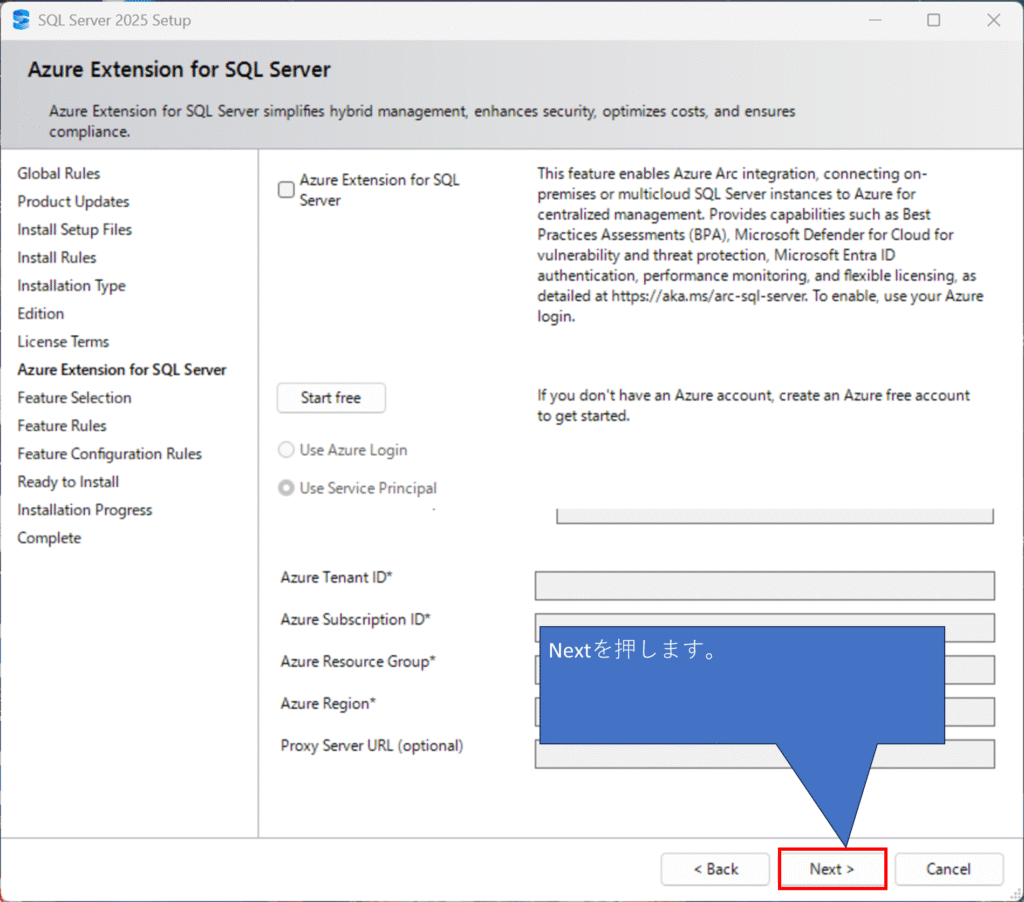The width and height of the screenshot is (1024, 902).
Task: Click the Azure free account description text
Action: 753,406
